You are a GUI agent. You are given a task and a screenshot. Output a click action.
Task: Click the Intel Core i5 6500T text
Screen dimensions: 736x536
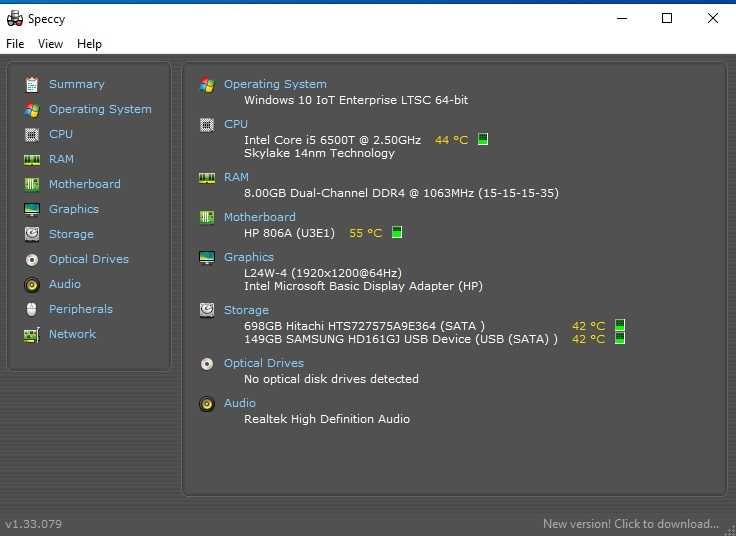click(332, 140)
